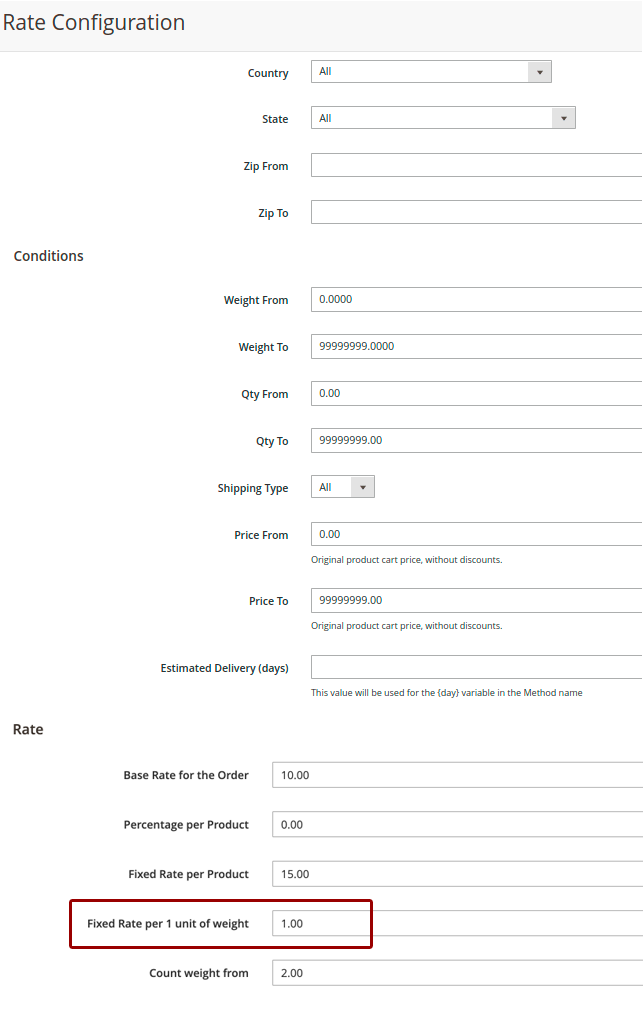Click the State dropdown arrow button
The height and width of the screenshot is (1009, 643).
(x=564, y=118)
